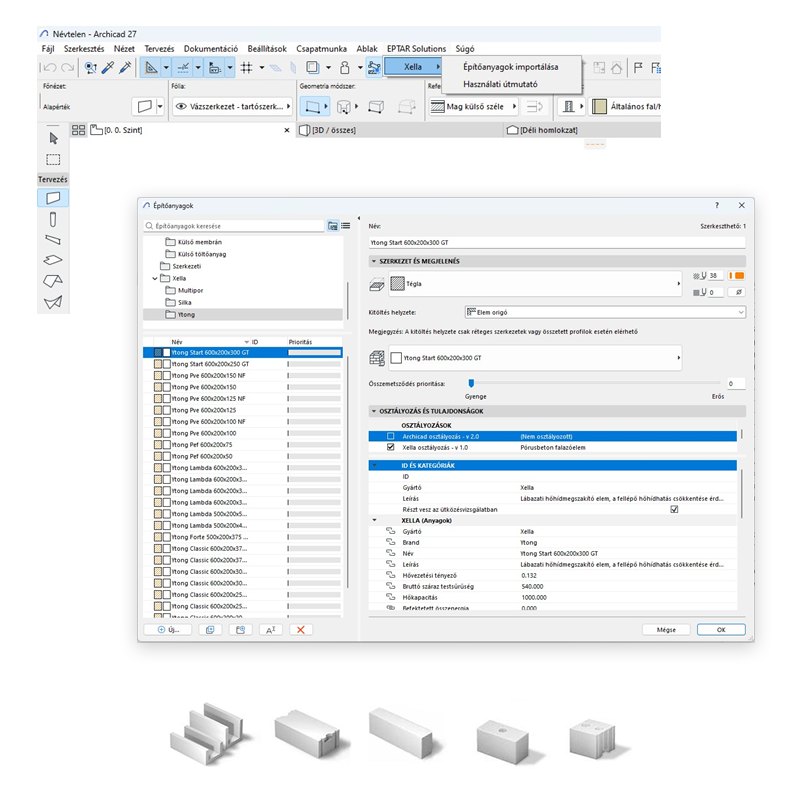The width and height of the screenshot is (800, 800).
Task: Open the Általános fal building material dropdown
Action: pos(626,107)
